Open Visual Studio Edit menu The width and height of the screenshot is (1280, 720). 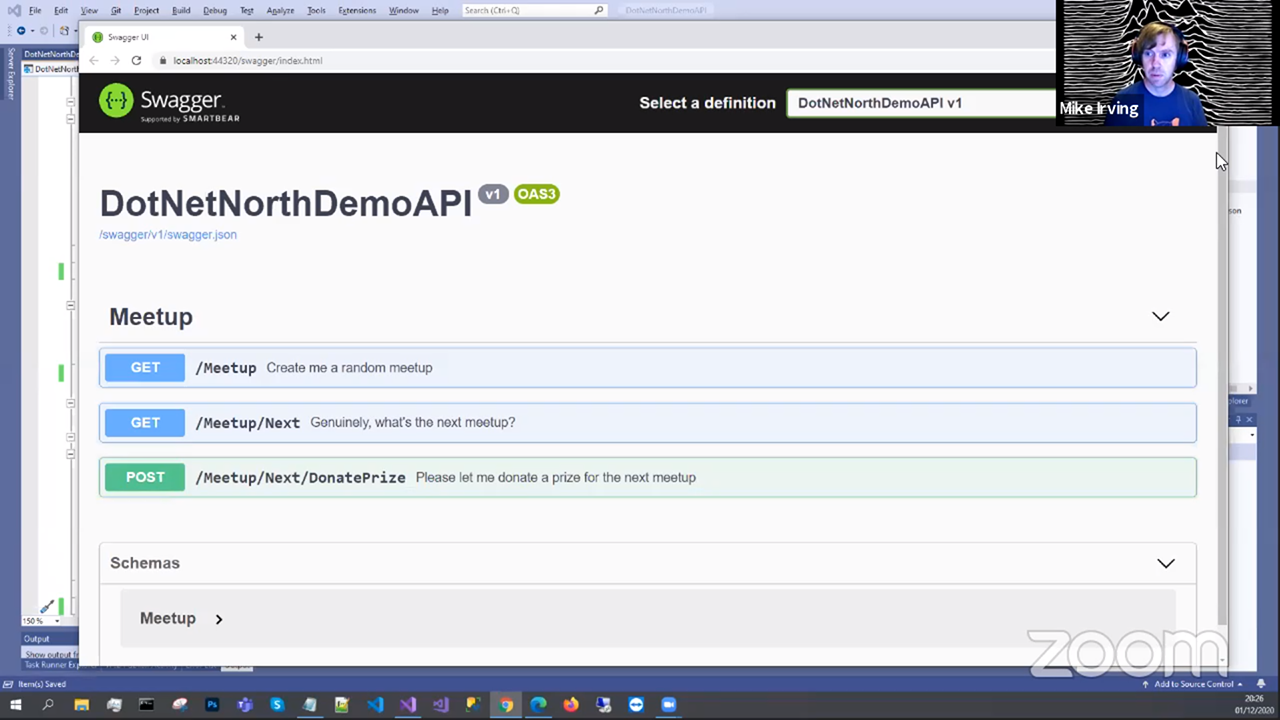pos(61,10)
